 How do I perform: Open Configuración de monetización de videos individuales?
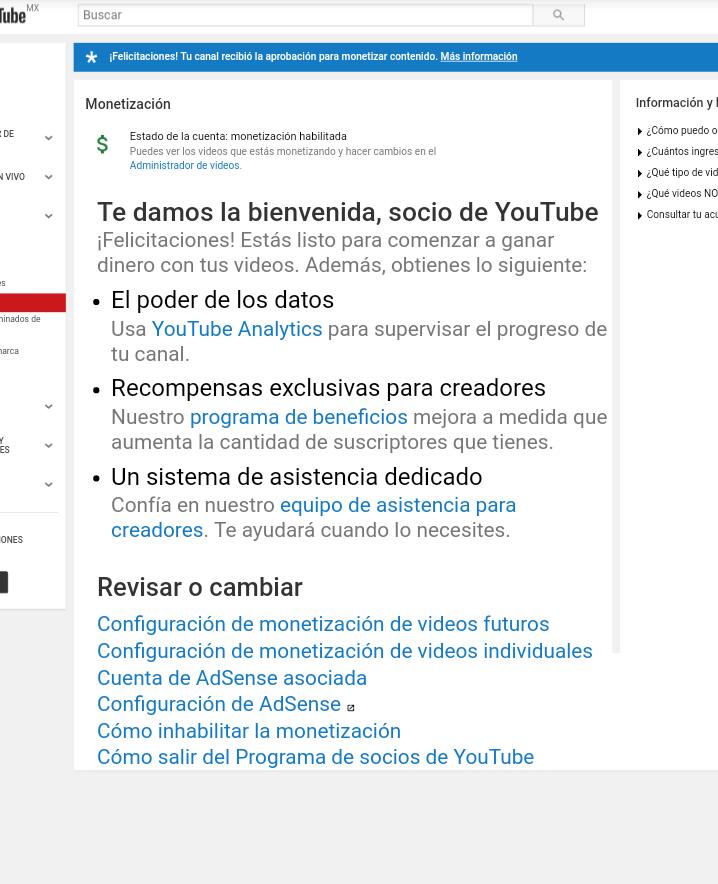pos(345,651)
